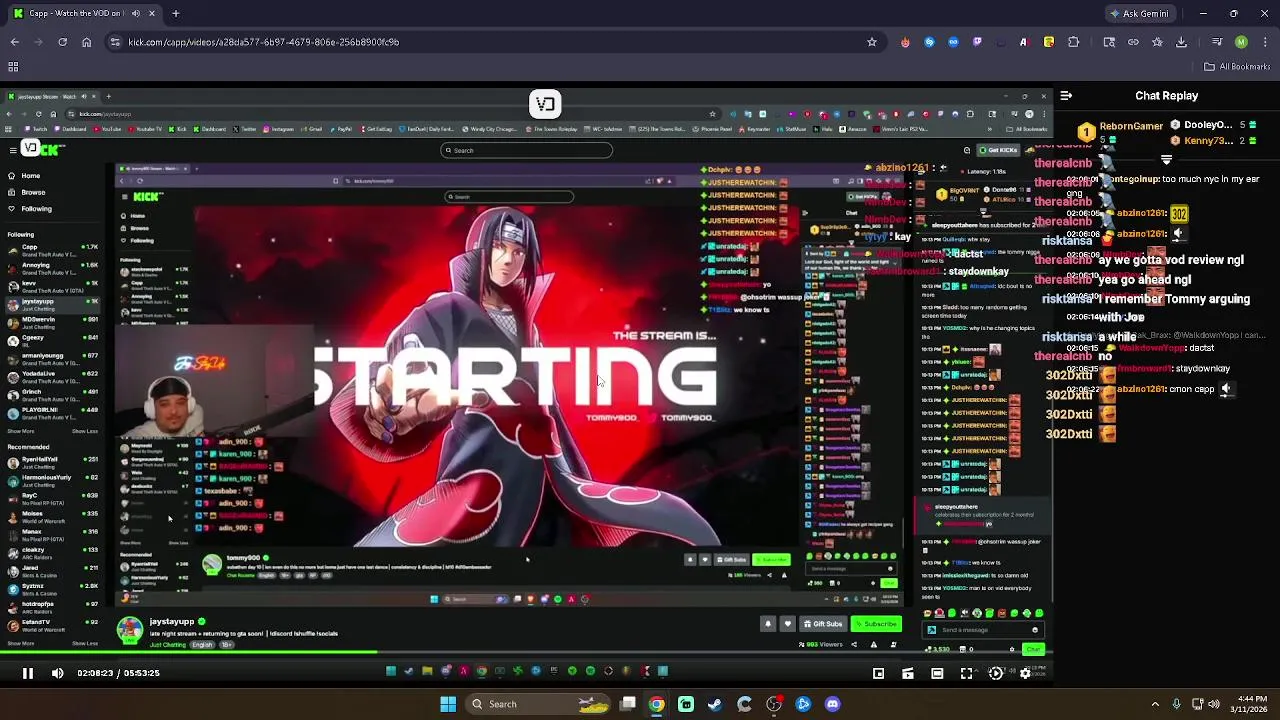Click the yellow extension icon in toolbar

1048,42
